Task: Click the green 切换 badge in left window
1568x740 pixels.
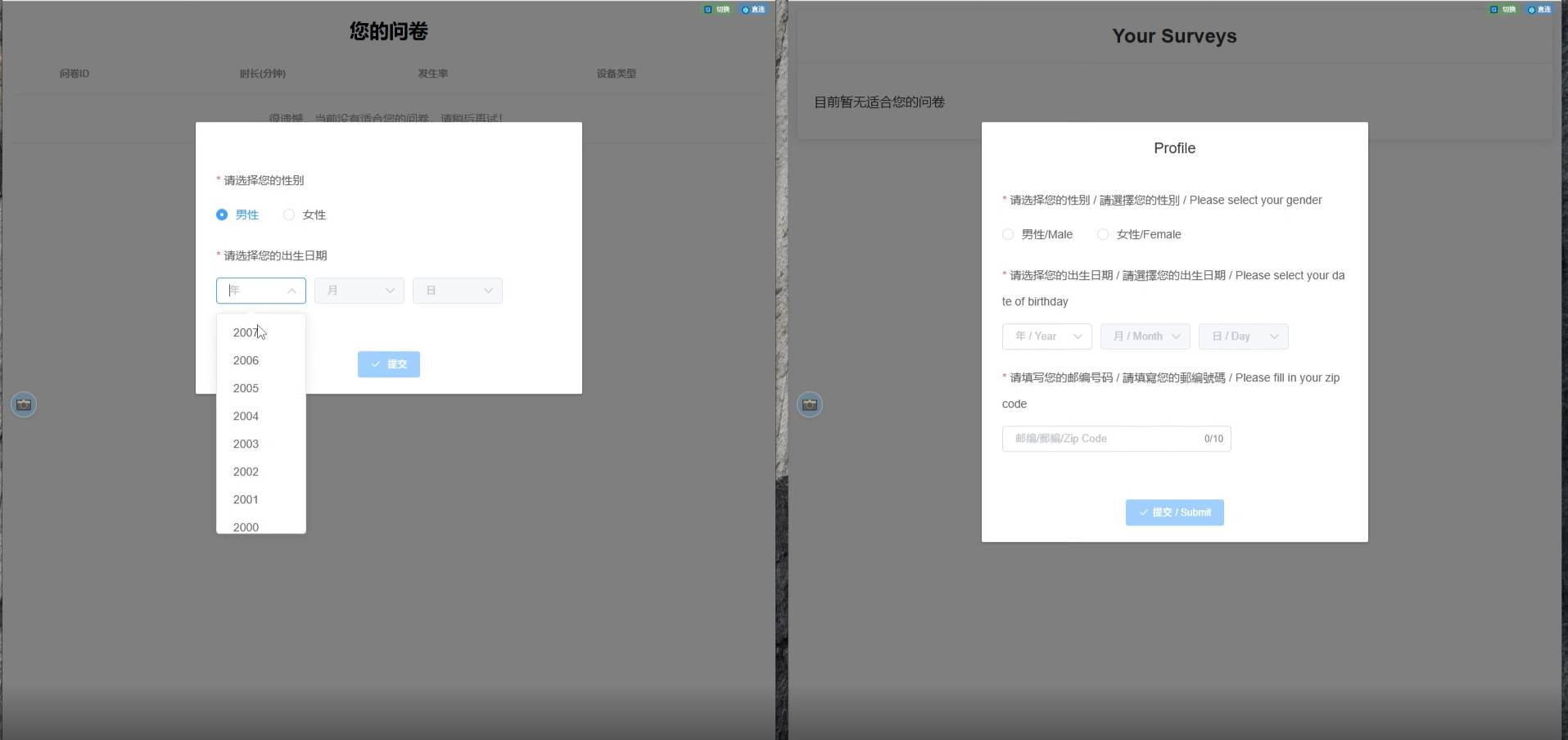Action: tap(717, 10)
